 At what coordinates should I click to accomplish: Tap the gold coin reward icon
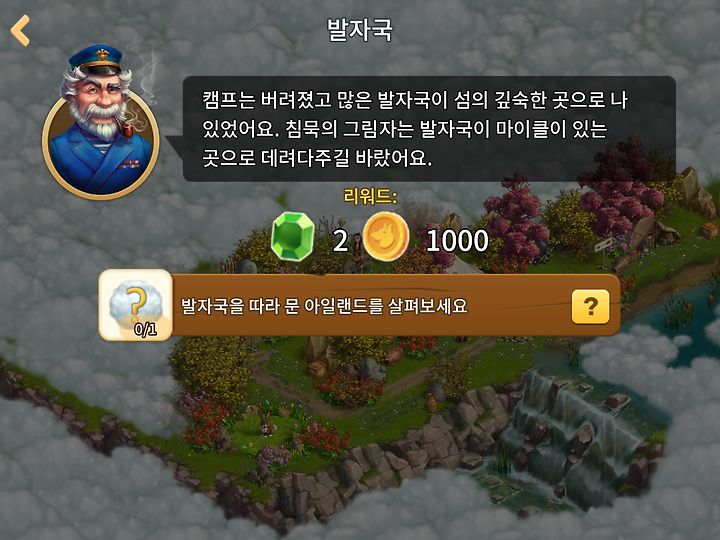coord(386,237)
